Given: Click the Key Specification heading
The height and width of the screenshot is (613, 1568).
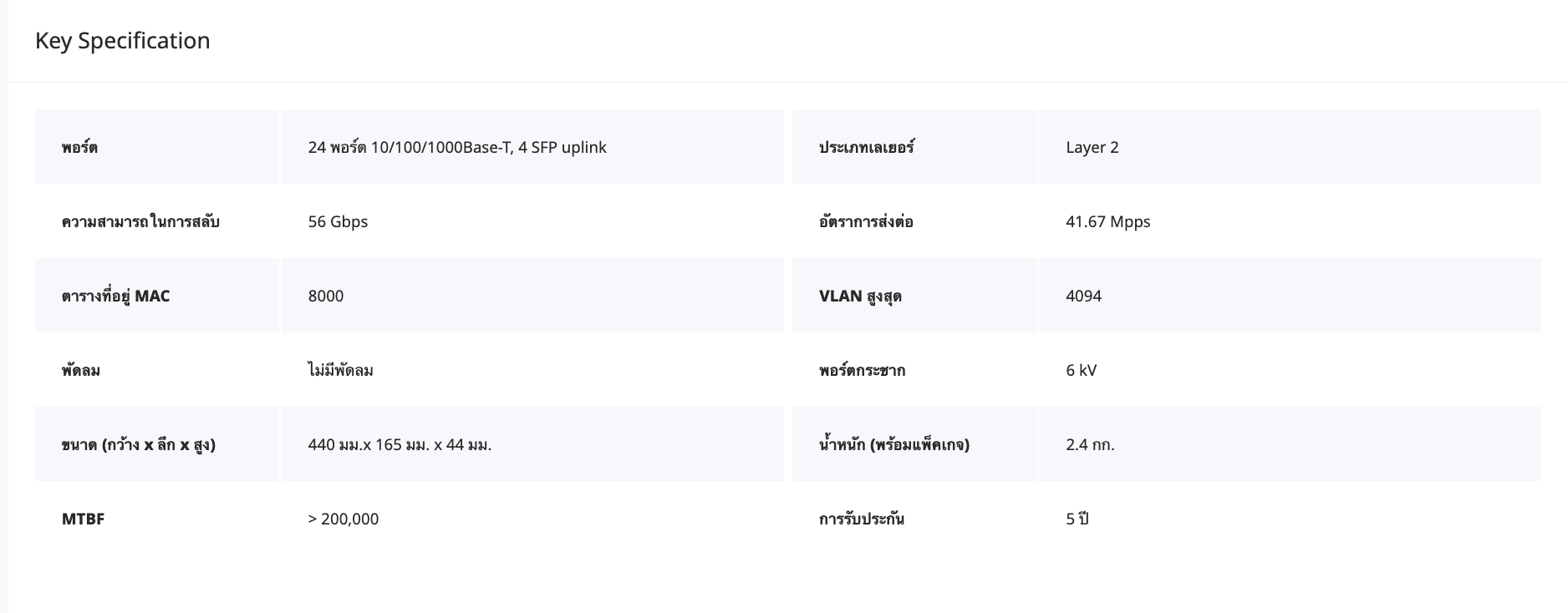Looking at the screenshot, I should [x=122, y=41].
